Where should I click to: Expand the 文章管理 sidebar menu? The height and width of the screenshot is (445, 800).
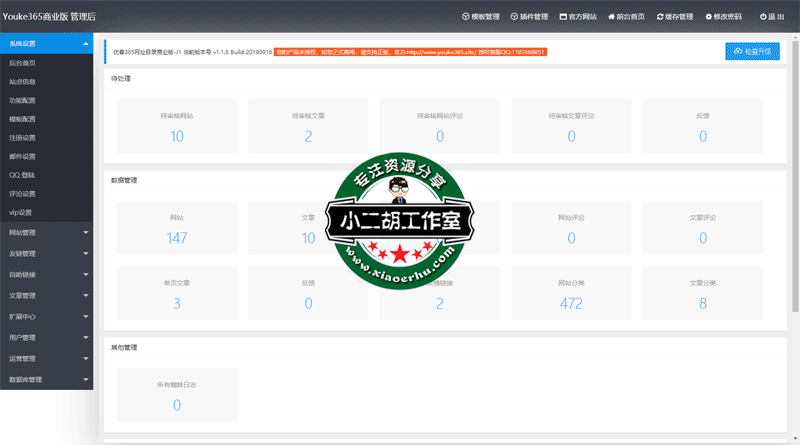tap(47, 296)
